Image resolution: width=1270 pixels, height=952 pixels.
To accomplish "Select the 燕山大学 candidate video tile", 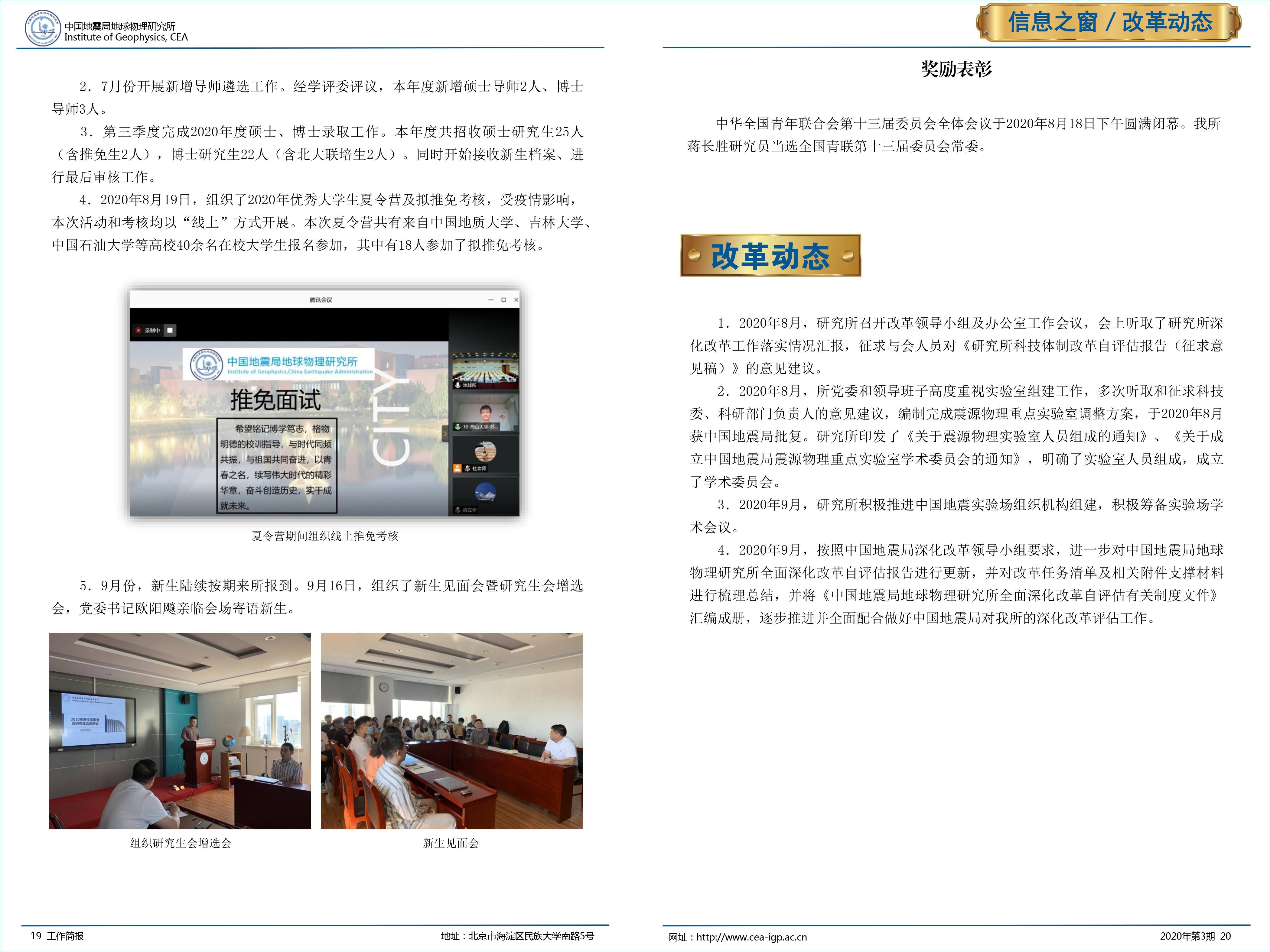I will click(x=485, y=413).
